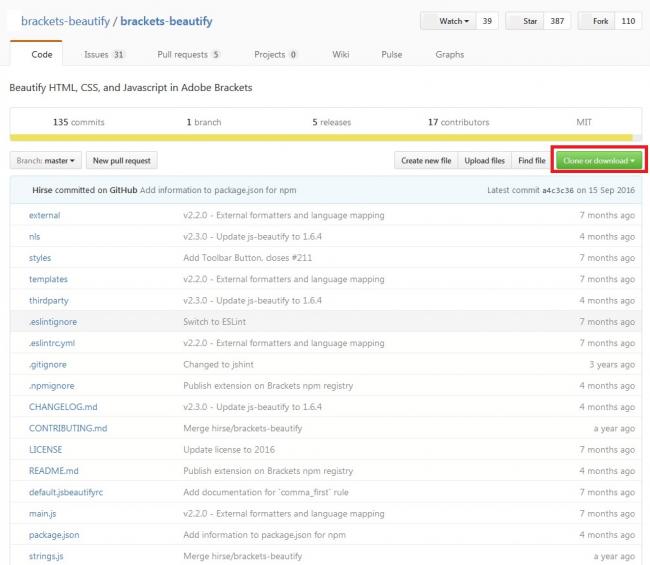Expand the Branch: master dropdown
650x565 pixels.
click(46, 160)
